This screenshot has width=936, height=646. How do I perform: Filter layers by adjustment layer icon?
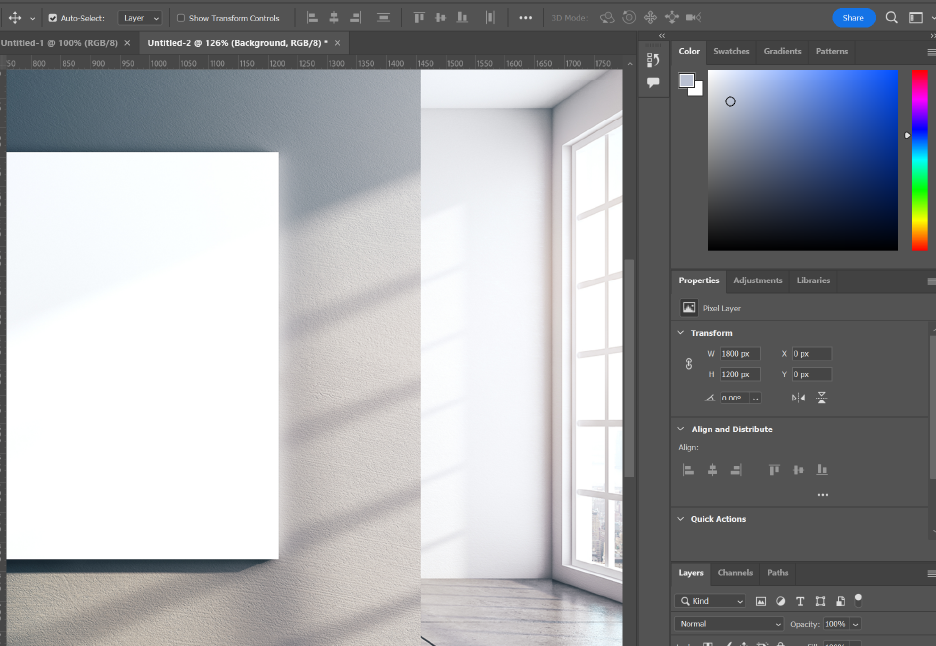pyautogui.click(x=780, y=601)
